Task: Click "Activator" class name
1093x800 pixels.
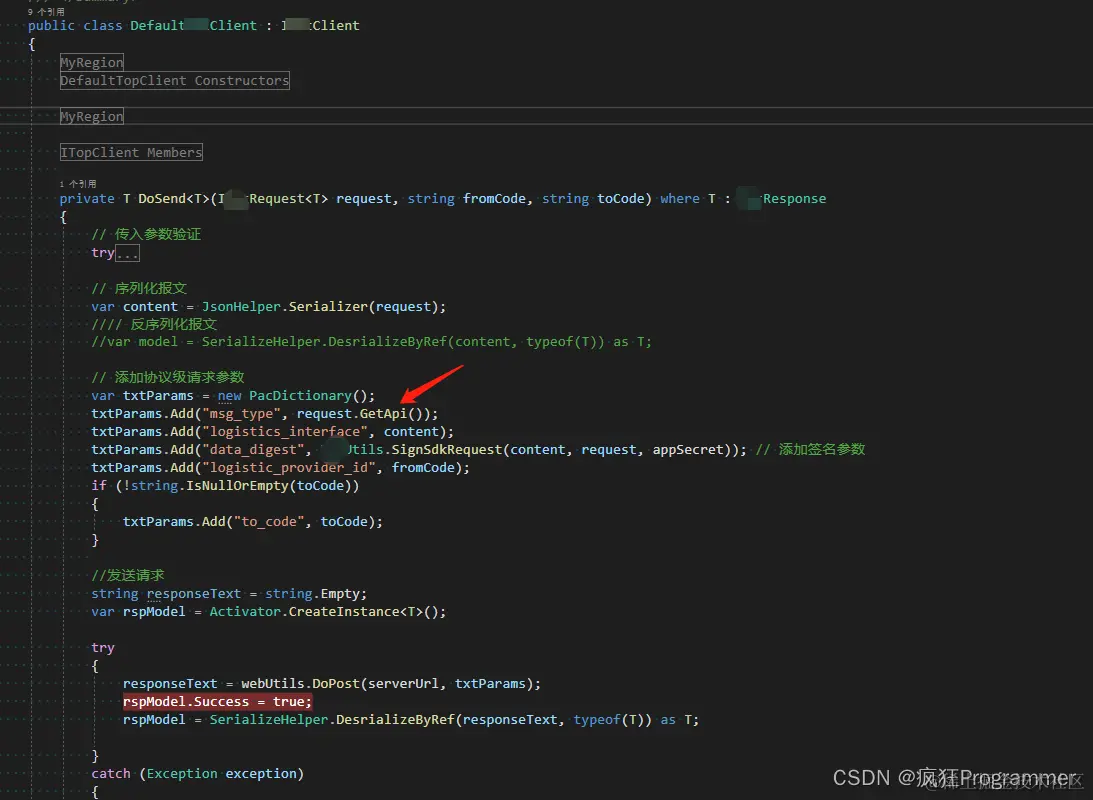Action: point(245,612)
